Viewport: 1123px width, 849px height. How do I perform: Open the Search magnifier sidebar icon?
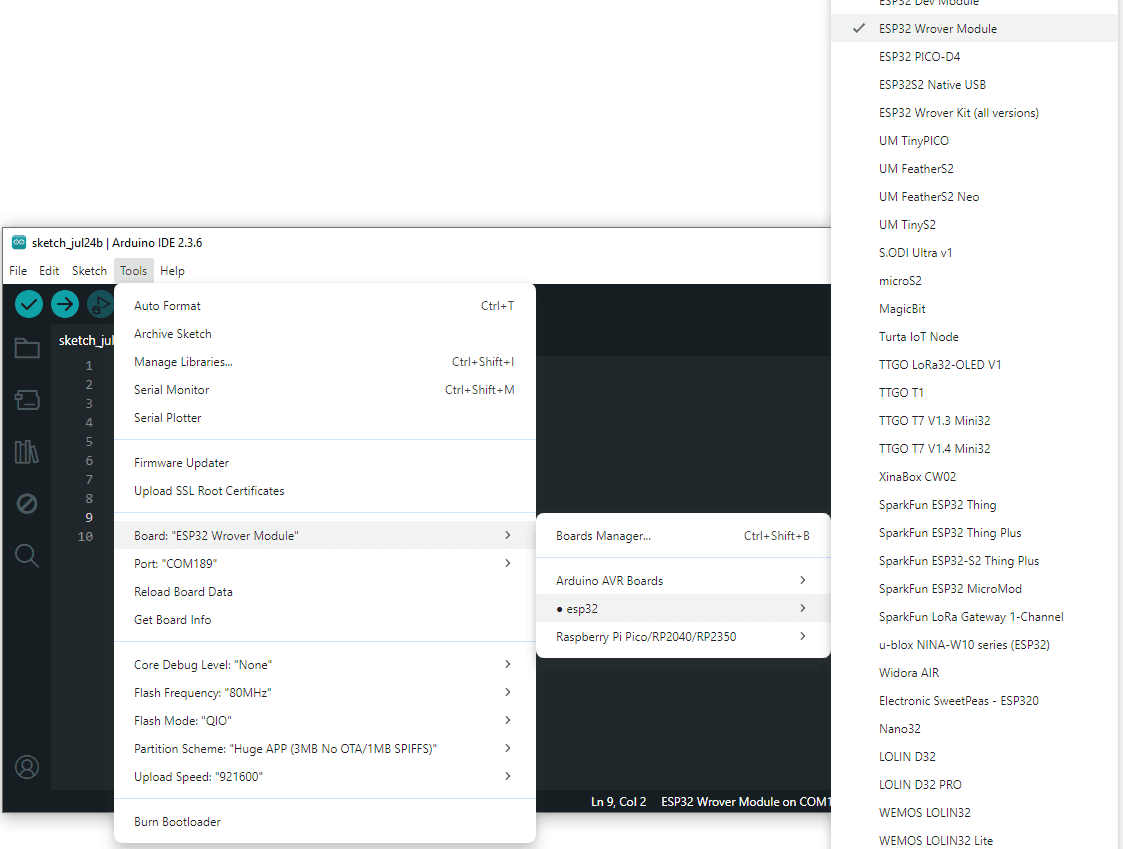(27, 556)
